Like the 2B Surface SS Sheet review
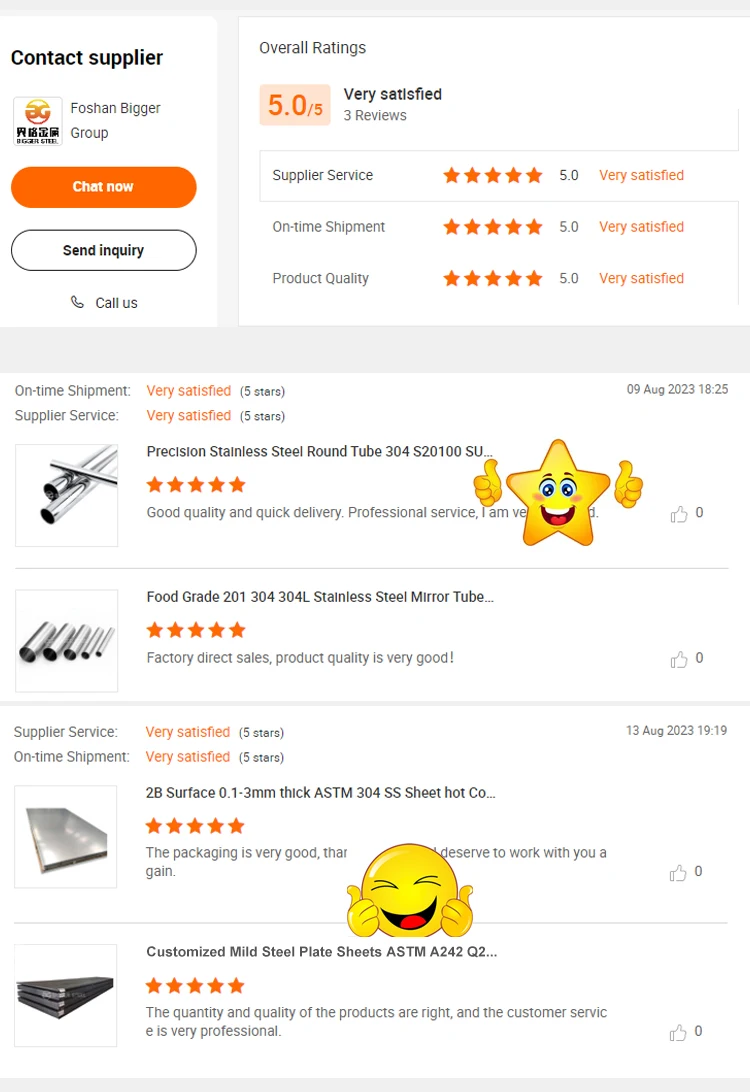Image resolution: width=750 pixels, height=1092 pixels. [678, 873]
